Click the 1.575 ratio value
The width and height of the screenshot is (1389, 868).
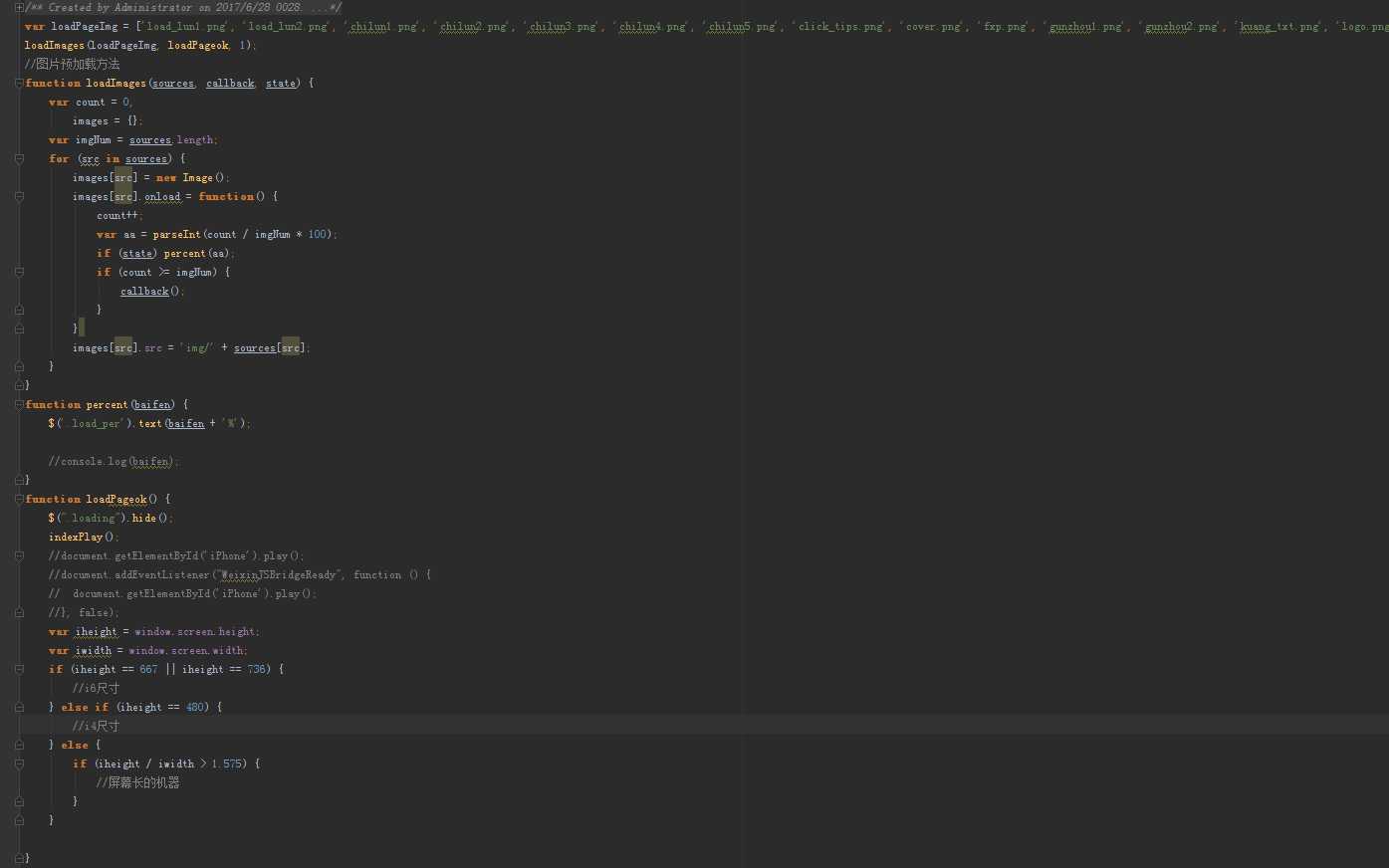tap(226, 763)
